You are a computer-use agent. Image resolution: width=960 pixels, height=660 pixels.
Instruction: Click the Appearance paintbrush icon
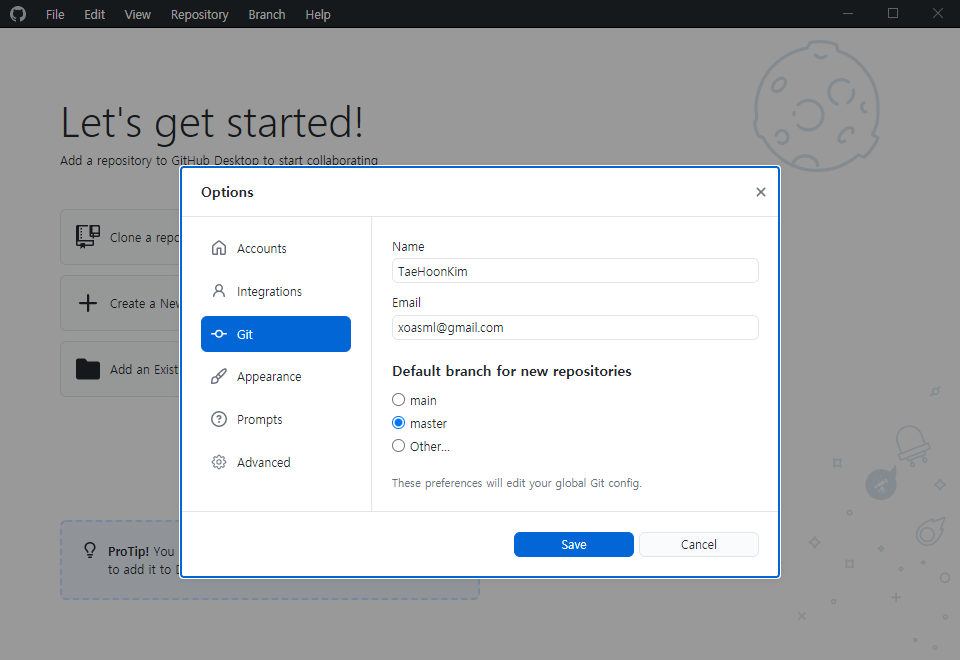(219, 377)
